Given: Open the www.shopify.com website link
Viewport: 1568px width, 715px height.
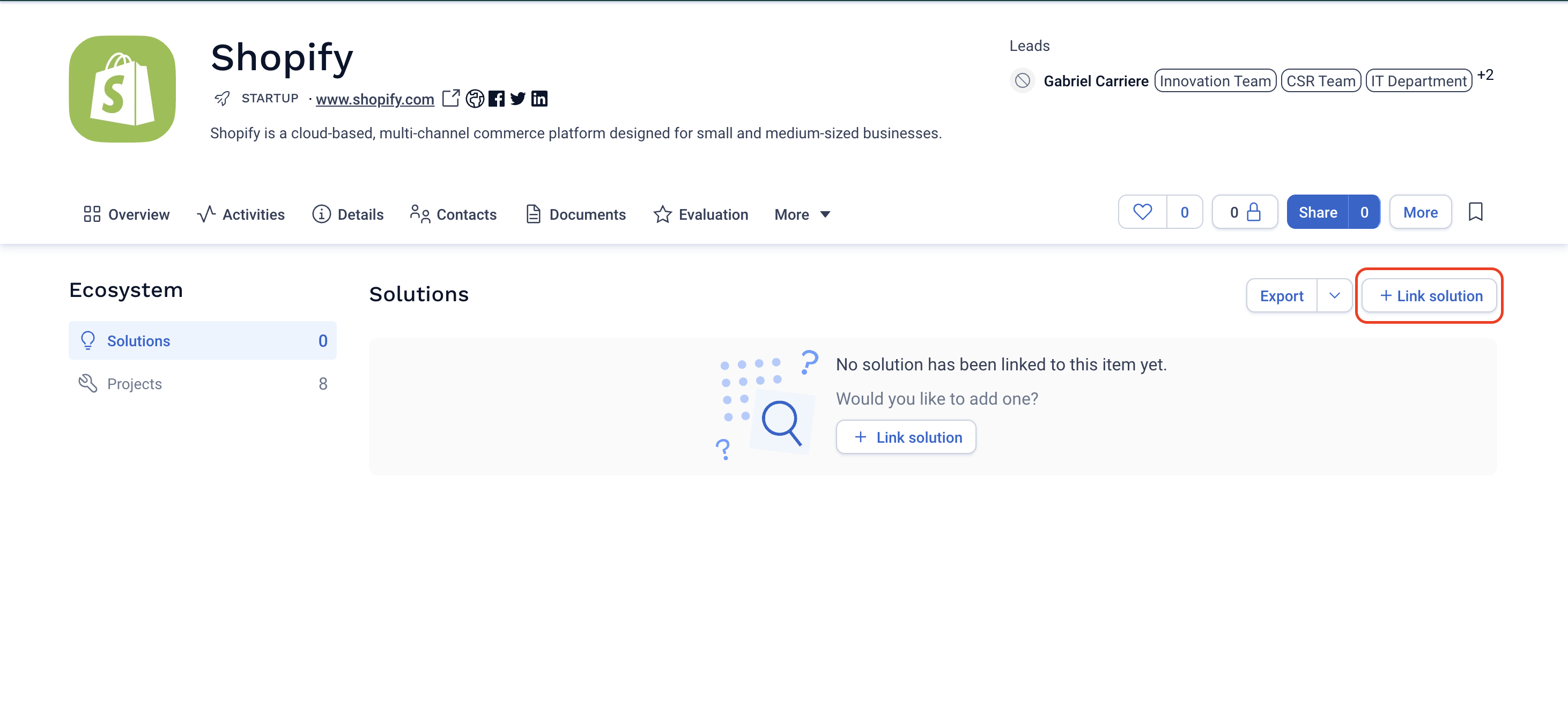Looking at the screenshot, I should (x=375, y=99).
